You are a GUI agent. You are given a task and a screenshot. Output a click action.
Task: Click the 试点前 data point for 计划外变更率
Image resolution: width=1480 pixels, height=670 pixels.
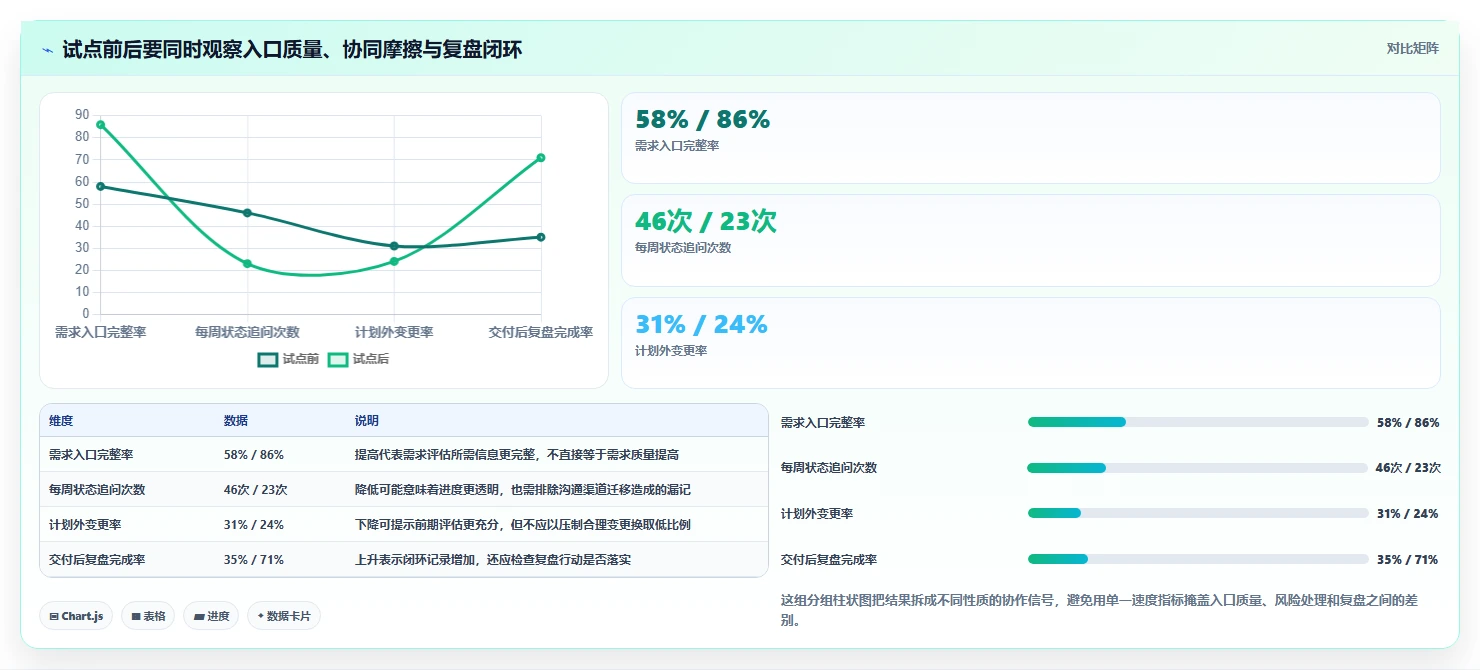click(394, 246)
